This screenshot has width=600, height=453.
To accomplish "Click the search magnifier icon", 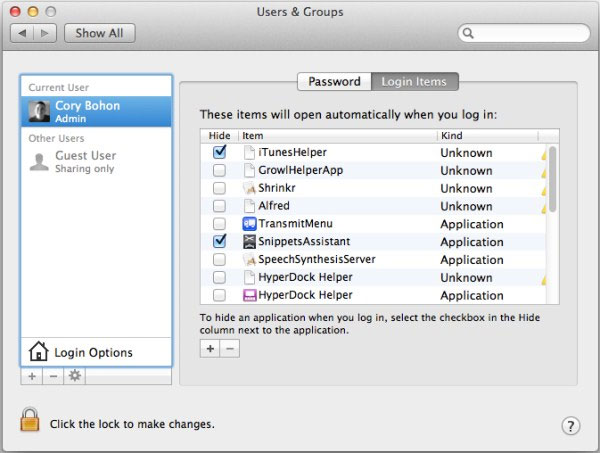I will coord(468,33).
